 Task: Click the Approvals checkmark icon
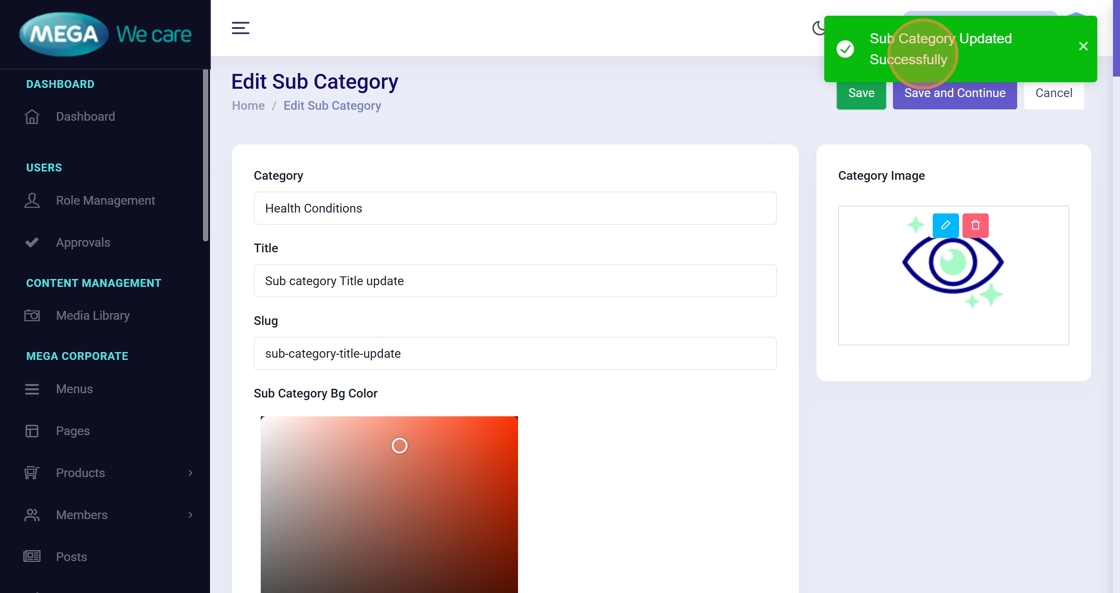pyautogui.click(x=32, y=243)
